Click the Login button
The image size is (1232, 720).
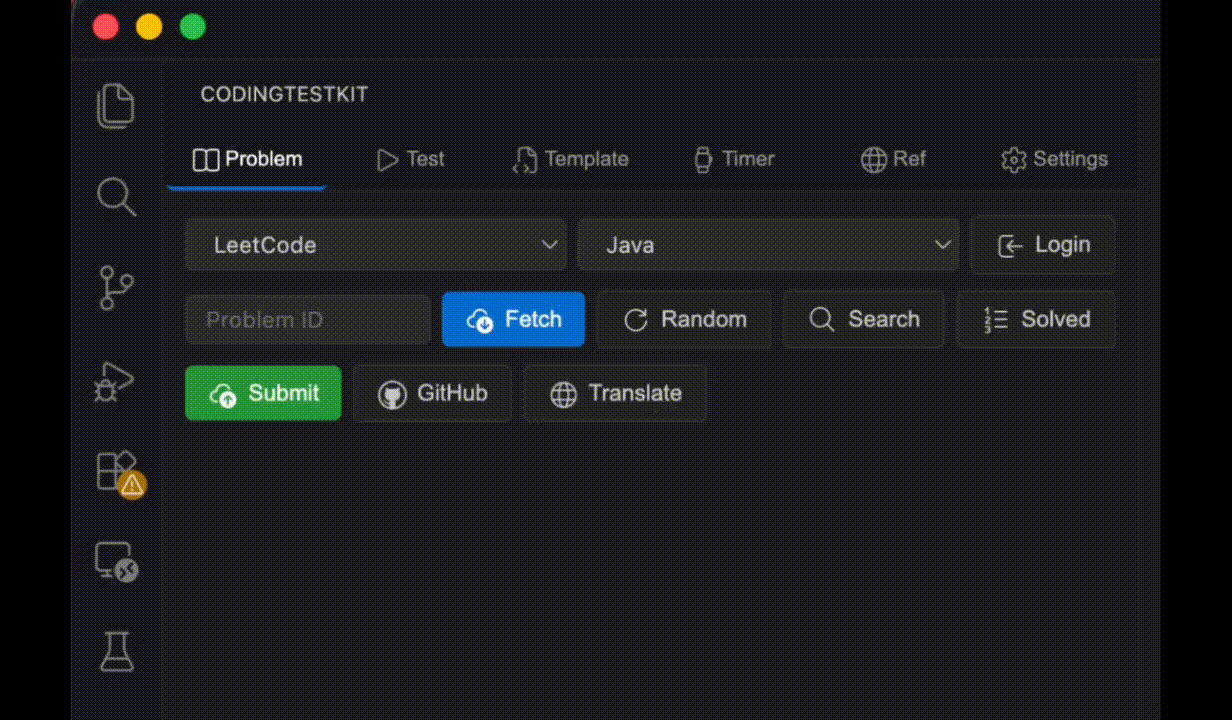coord(1043,245)
